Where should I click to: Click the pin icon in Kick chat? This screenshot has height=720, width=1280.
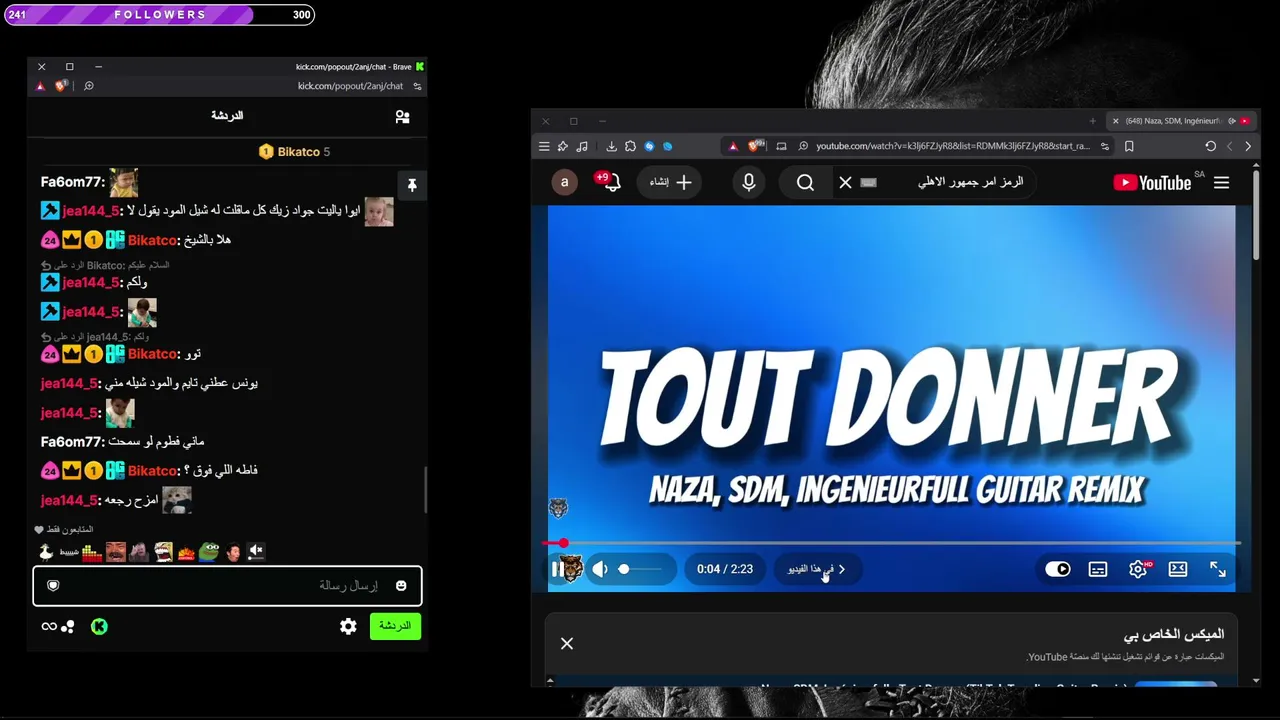(411, 185)
